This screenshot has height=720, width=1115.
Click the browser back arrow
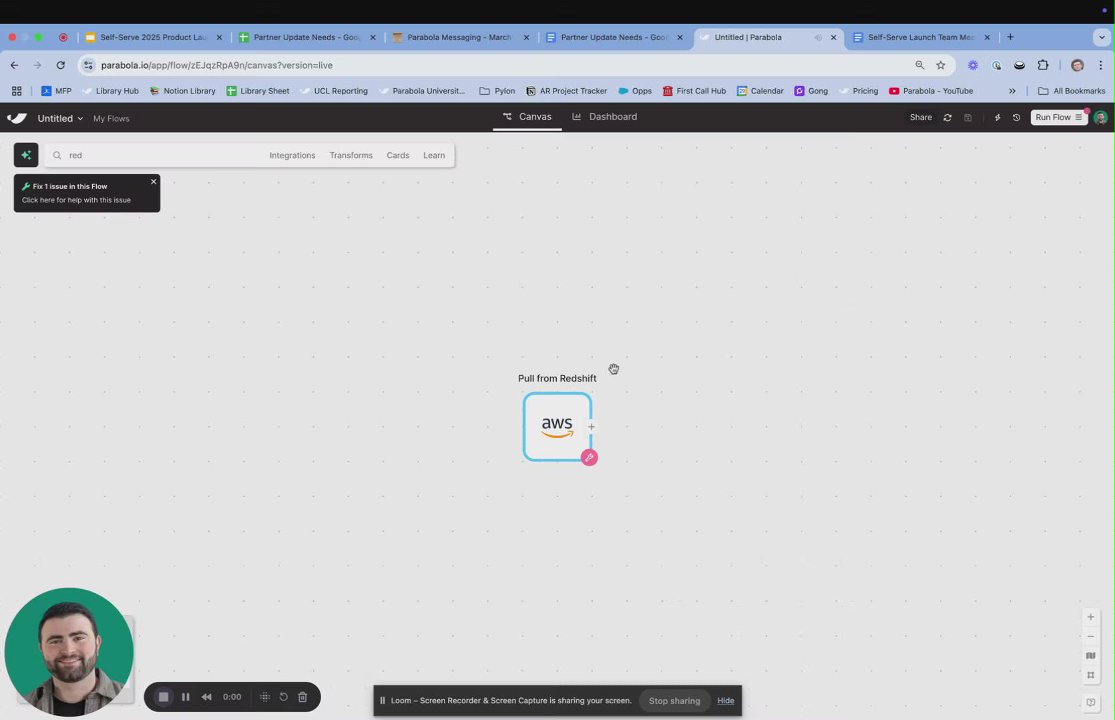pyautogui.click(x=14, y=65)
